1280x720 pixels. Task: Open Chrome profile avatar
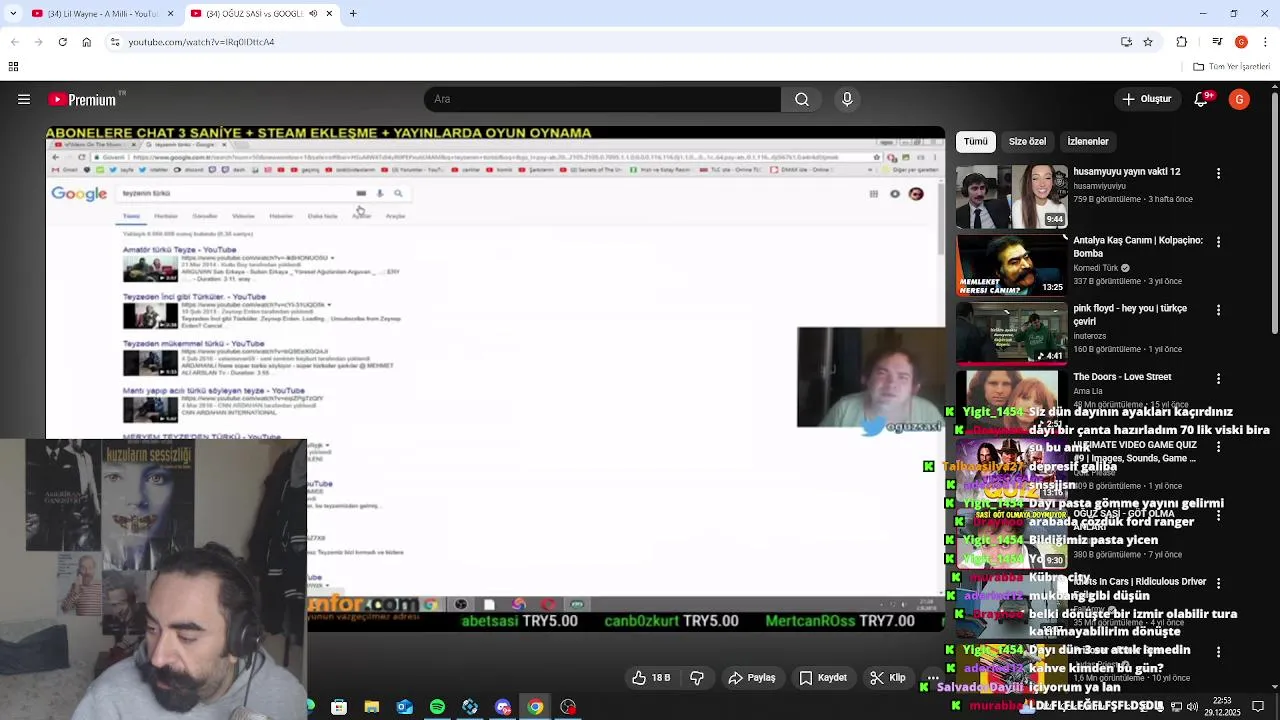(x=1241, y=42)
